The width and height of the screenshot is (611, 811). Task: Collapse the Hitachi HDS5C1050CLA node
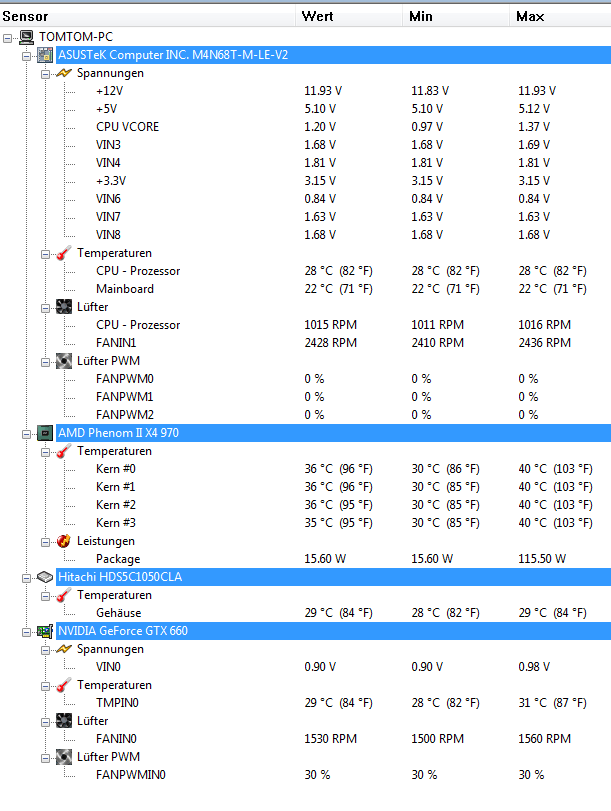click(26, 578)
